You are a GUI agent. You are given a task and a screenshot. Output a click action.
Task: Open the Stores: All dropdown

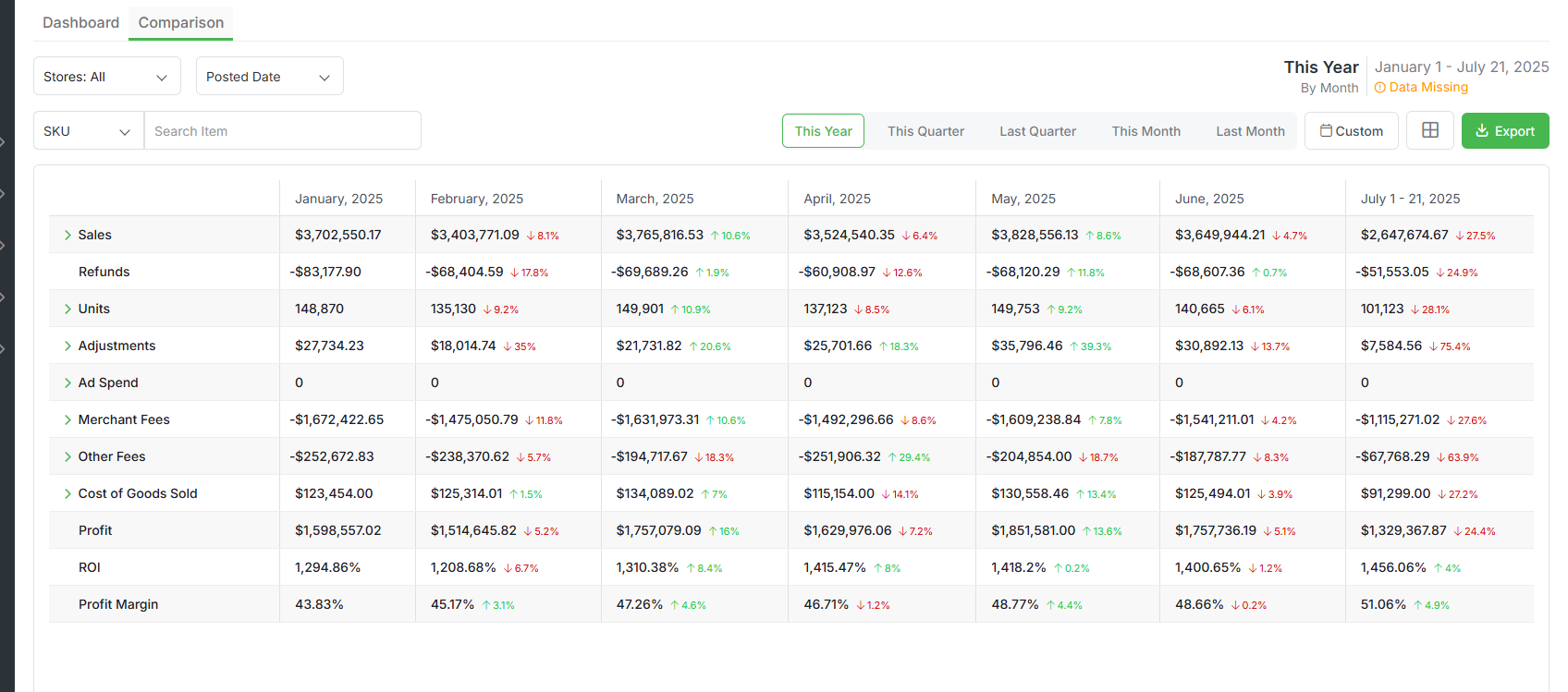pyautogui.click(x=106, y=77)
